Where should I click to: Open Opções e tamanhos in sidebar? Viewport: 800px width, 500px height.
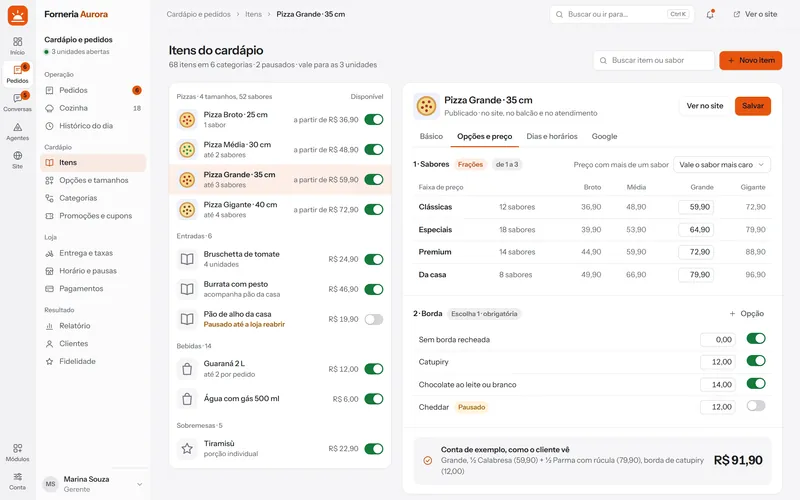click(x=93, y=180)
